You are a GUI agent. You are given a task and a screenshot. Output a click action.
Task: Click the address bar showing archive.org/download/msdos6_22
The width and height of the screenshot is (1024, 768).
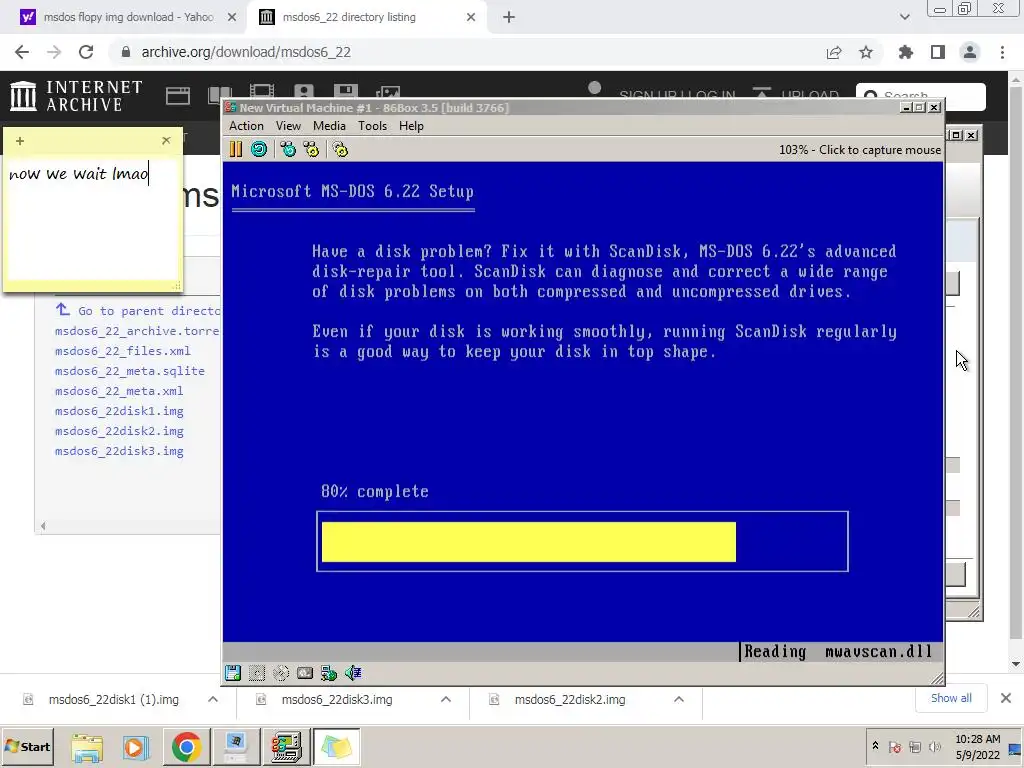pyautogui.click(x=246, y=52)
